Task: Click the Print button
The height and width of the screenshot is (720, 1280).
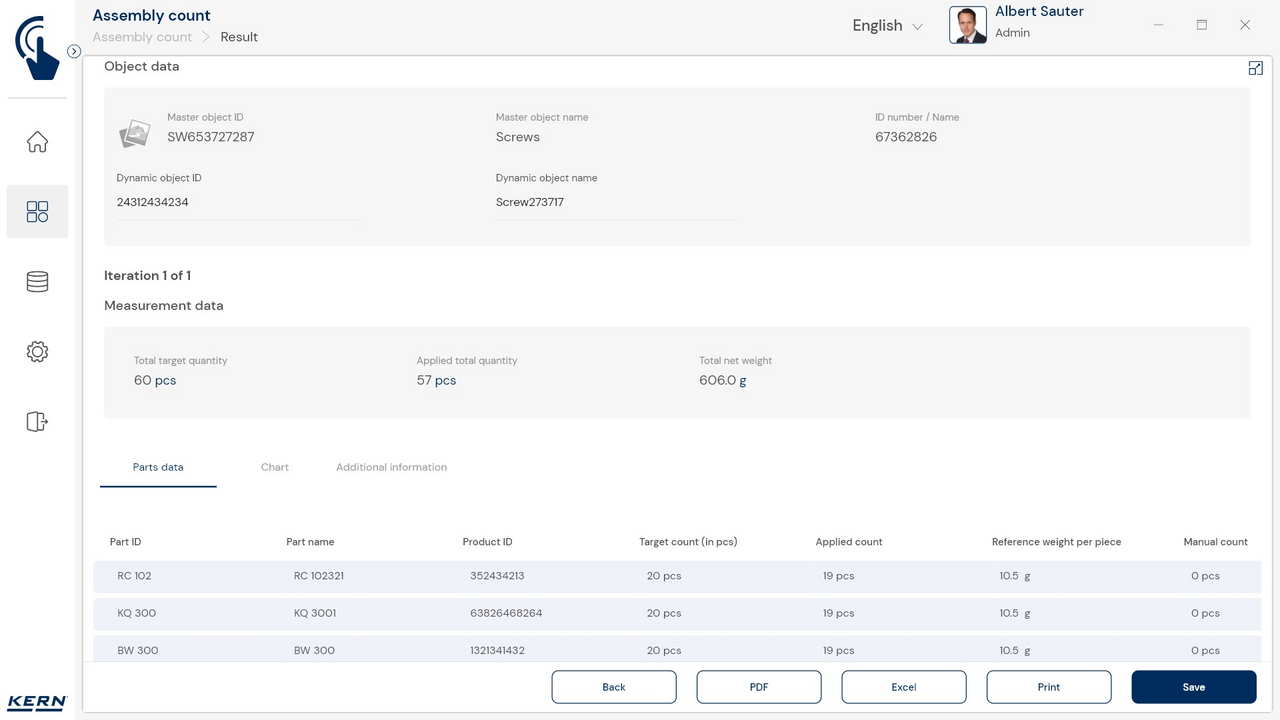Action: (x=1048, y=687)
